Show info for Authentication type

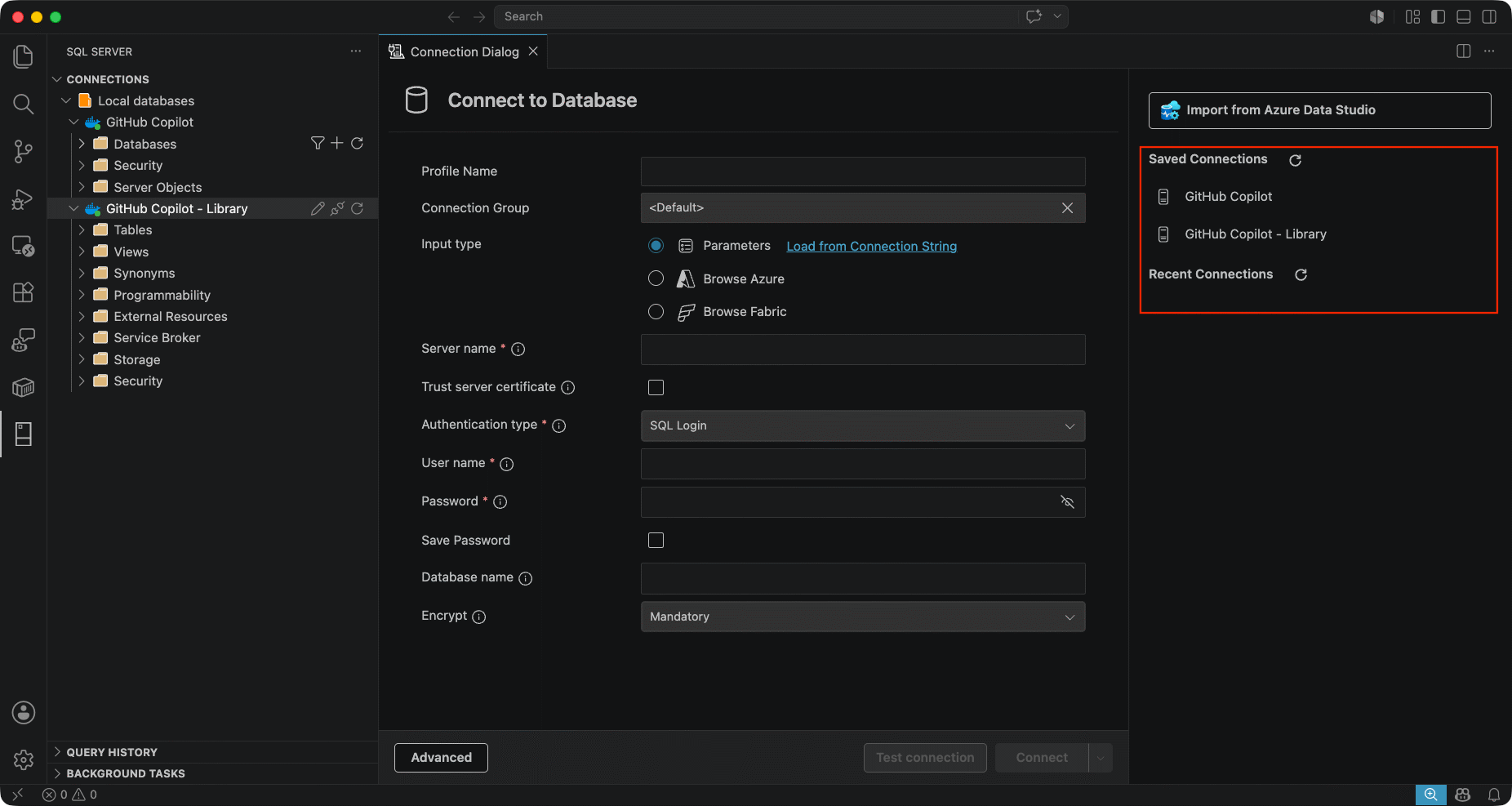tap(558, 425)
